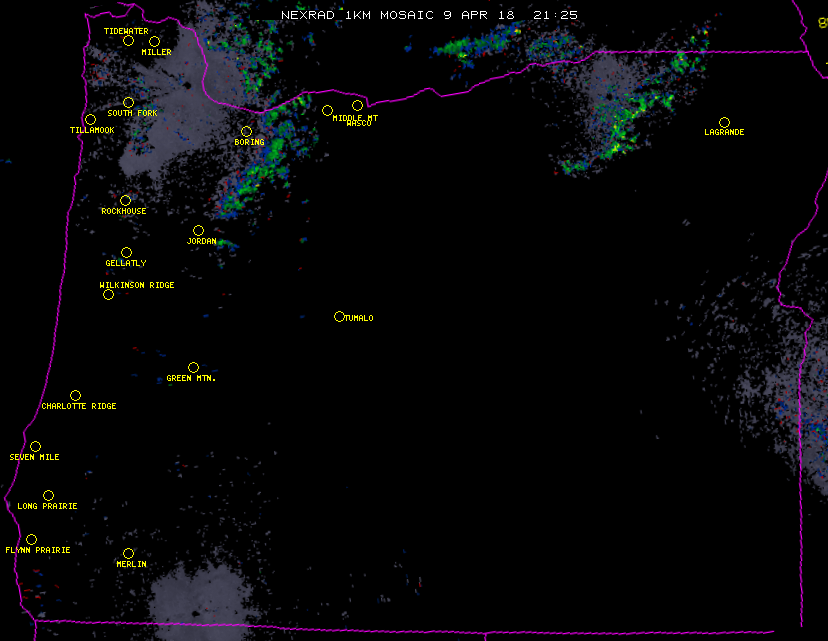Select the Flynn Prairie station marker

tap(31, 540)
